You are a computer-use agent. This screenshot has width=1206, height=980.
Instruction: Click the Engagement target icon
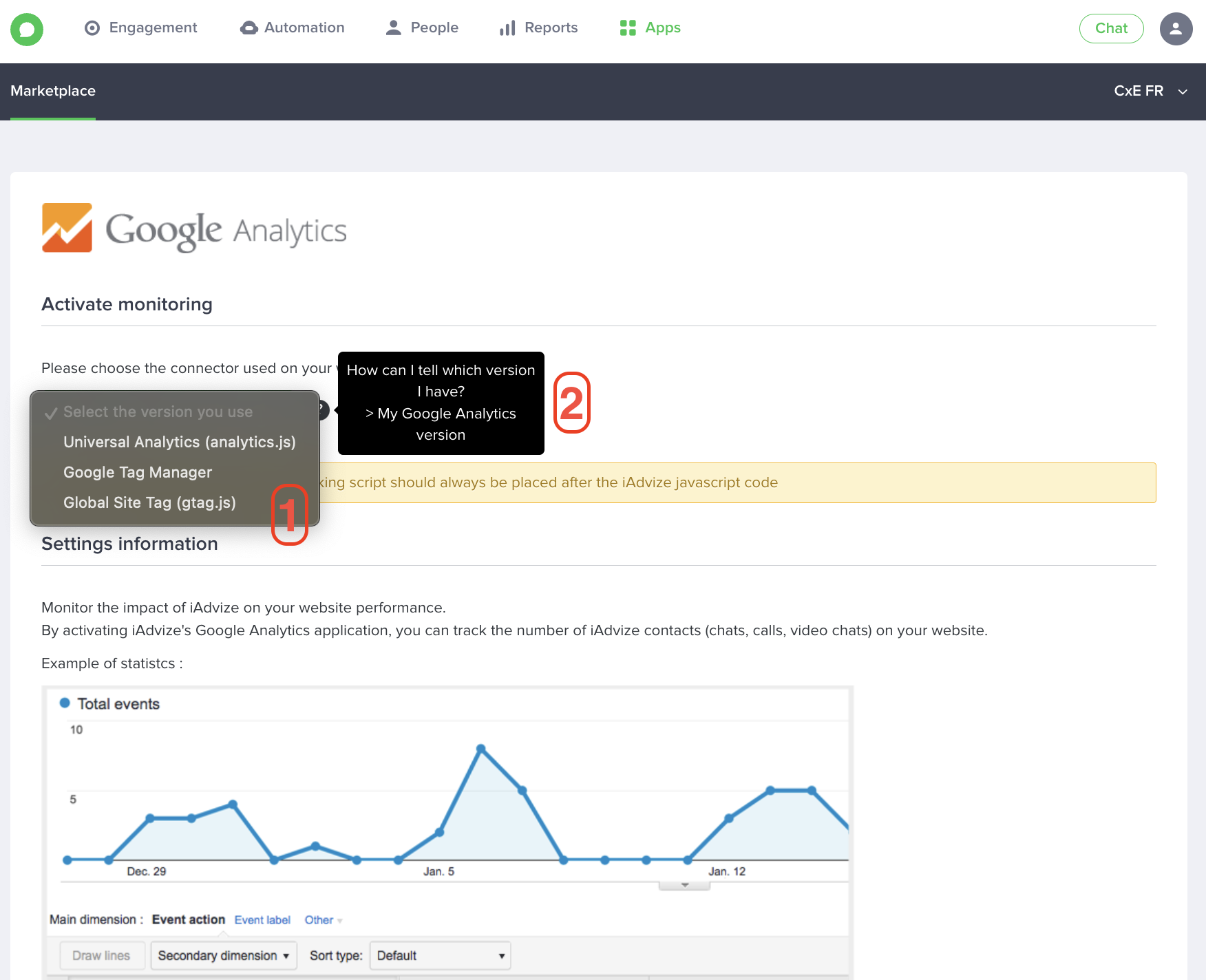(92, 28)
